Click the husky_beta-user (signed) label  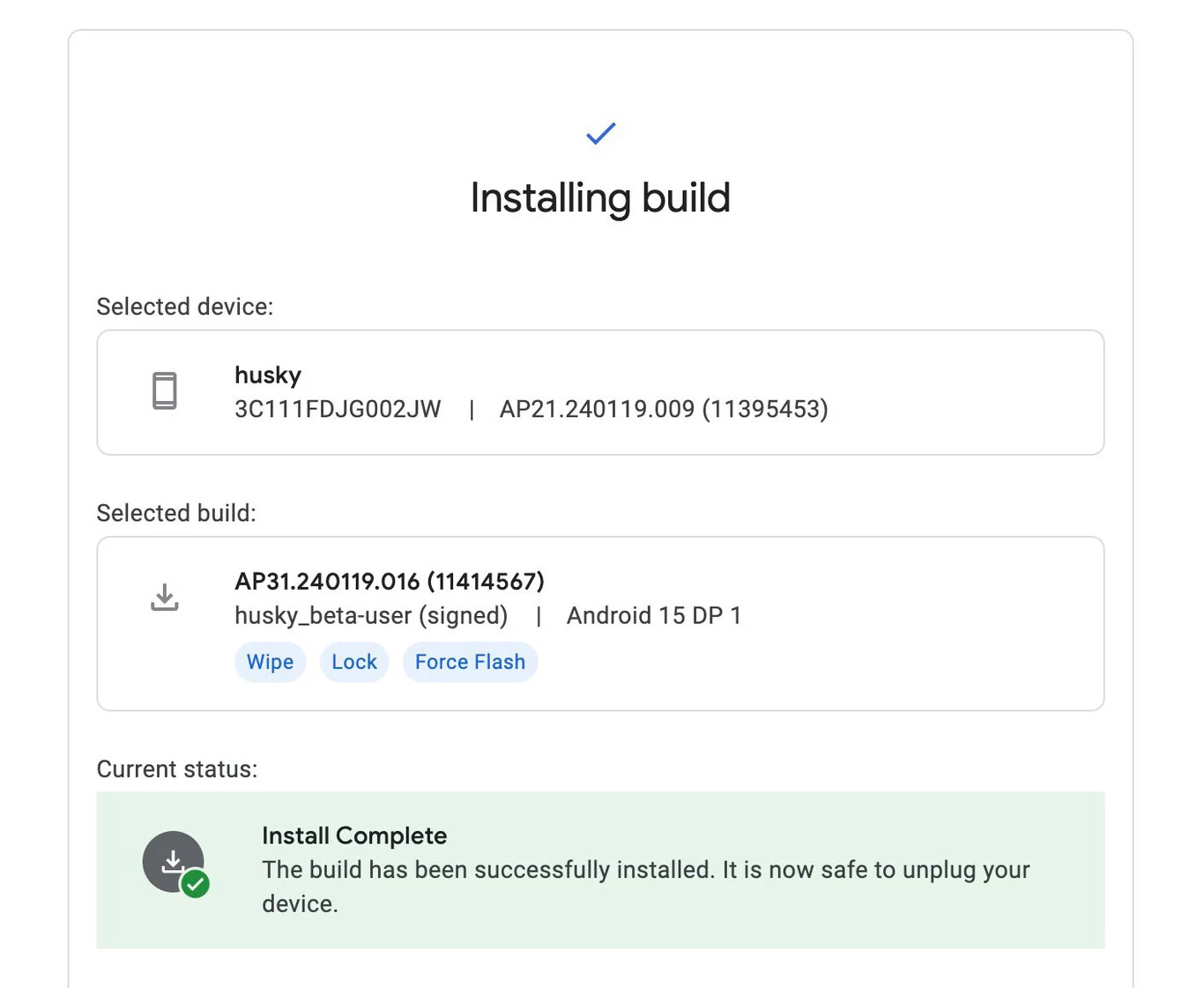point(371,616)
